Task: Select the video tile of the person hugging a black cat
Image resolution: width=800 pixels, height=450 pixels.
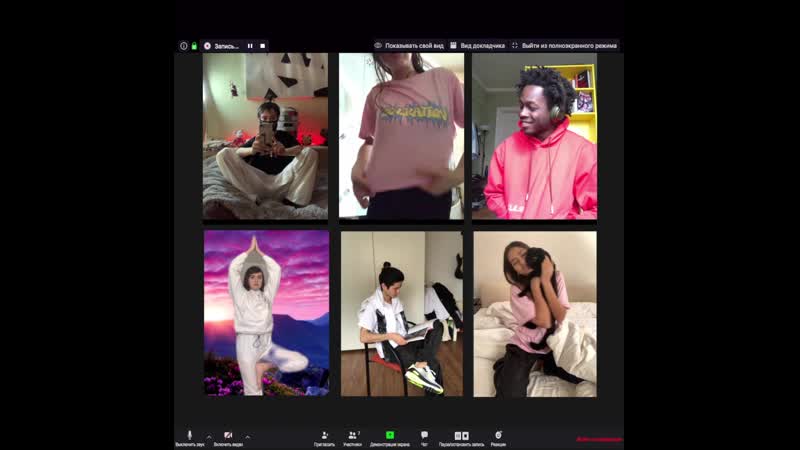Action: point(535,314)
